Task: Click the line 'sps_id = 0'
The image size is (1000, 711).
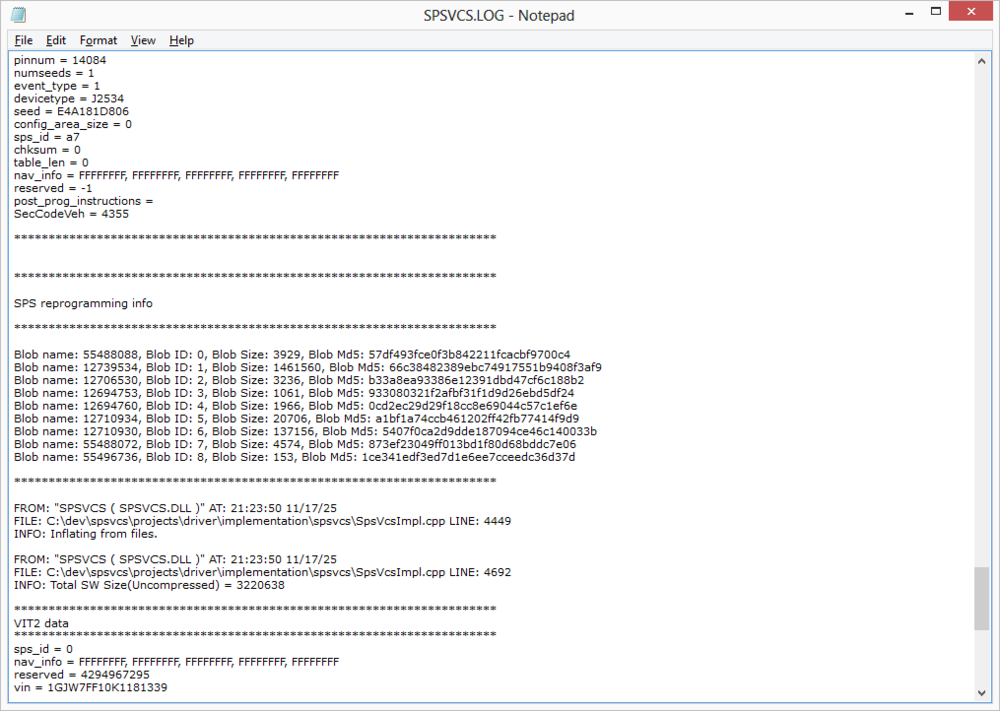Action: [x=43, y=649]
